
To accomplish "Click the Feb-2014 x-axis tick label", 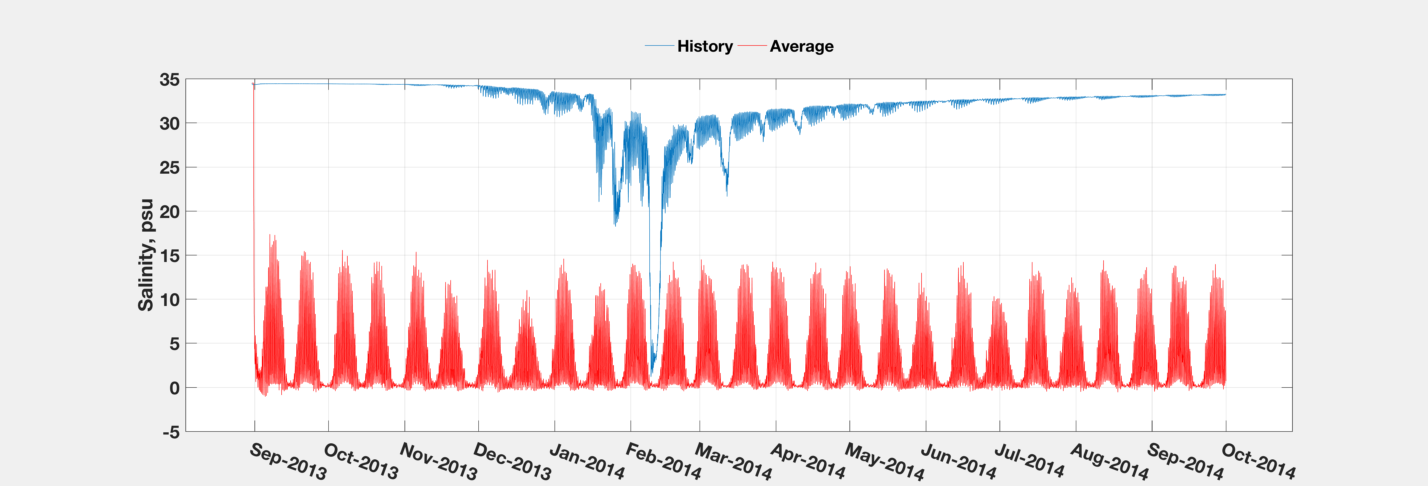I will click(662, 460).
